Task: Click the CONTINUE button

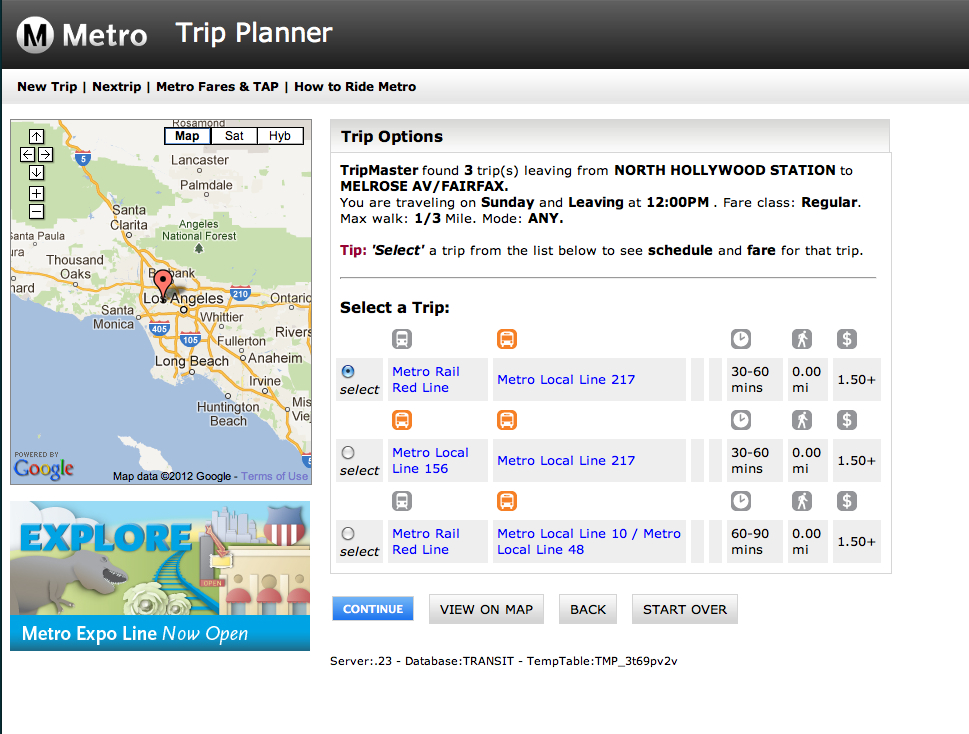Action: coord(373,609)
